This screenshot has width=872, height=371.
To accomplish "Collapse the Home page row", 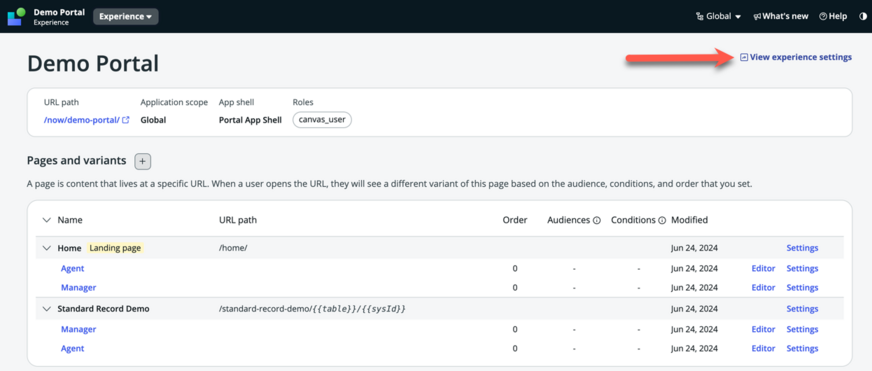I will [x=46, y=248].
